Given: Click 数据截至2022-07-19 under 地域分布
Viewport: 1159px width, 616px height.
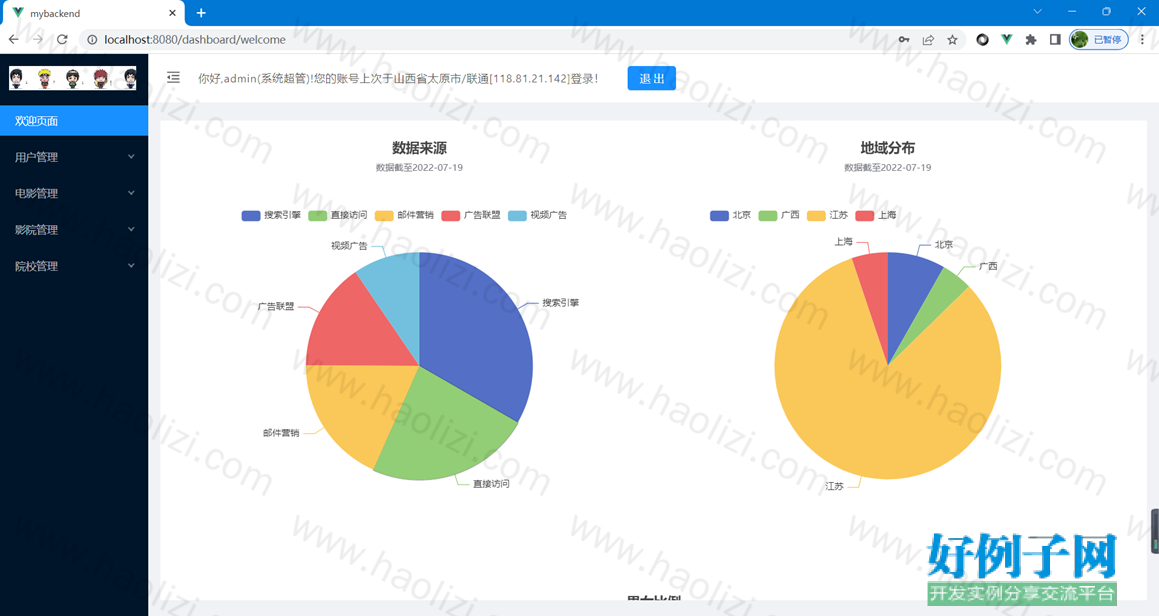Looking at the screenshot, I should pos(888,168).
